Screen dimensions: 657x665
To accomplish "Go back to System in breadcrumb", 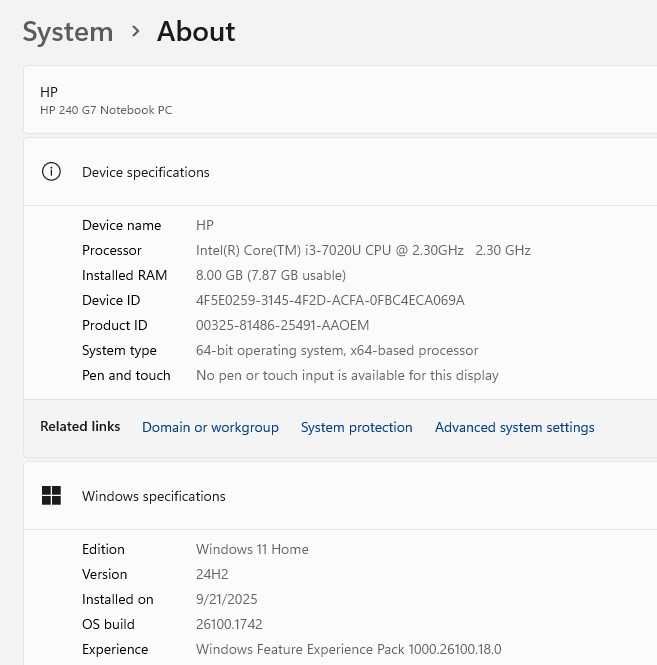I will click(x=68, y=32).
